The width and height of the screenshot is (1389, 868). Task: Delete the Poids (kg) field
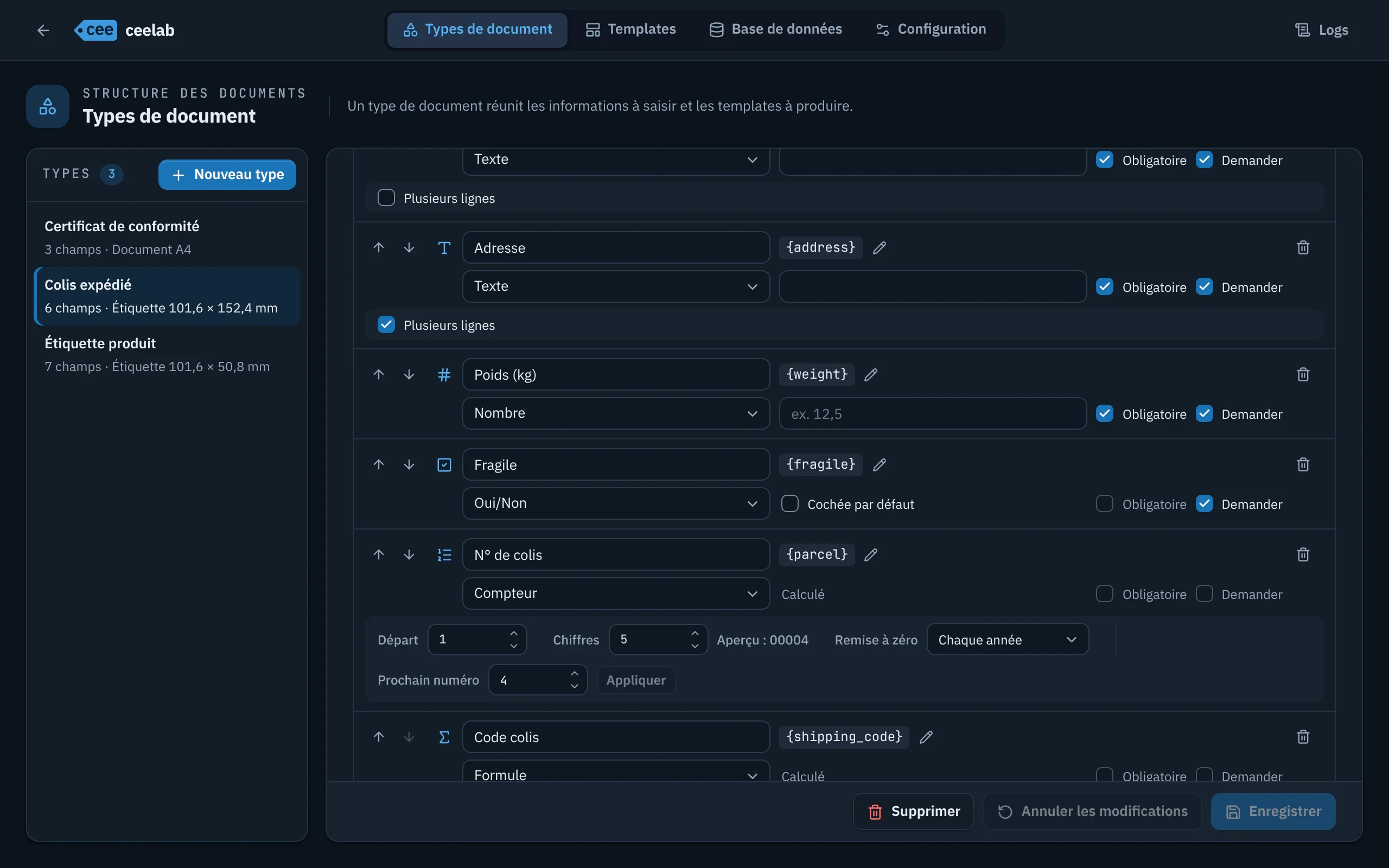click(1303, 374)
